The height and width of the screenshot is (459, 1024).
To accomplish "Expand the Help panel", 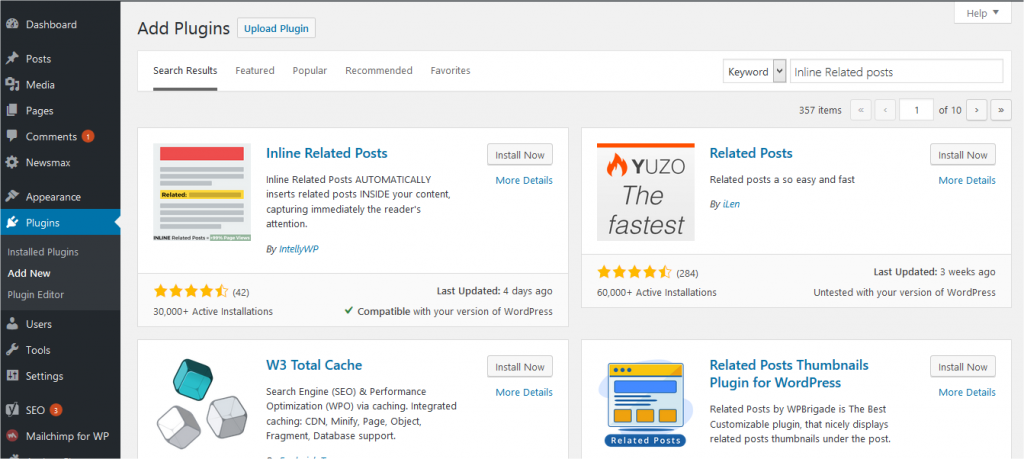I will click(982, 13).
